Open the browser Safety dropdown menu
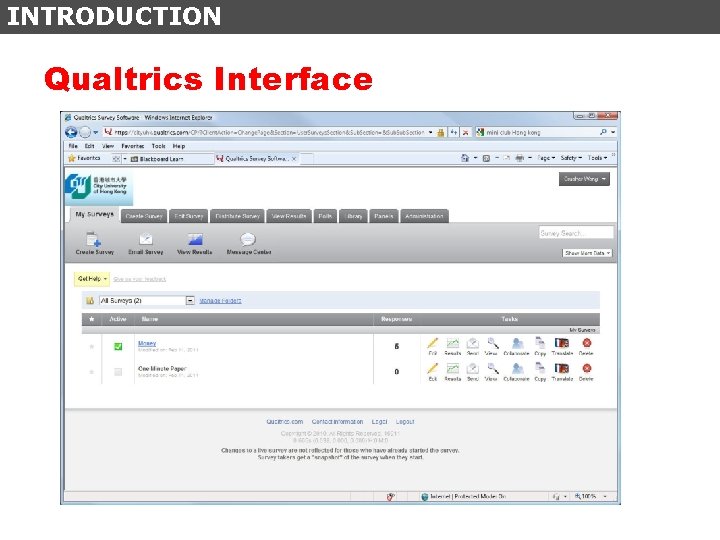 point(571,158)
